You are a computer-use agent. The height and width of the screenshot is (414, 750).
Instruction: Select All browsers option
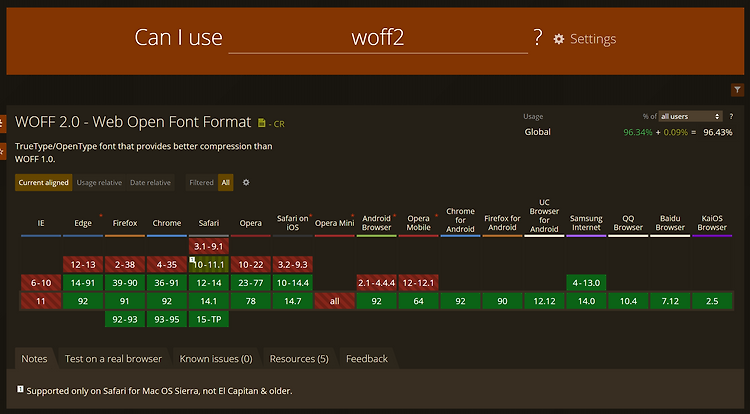pos(226,182)
